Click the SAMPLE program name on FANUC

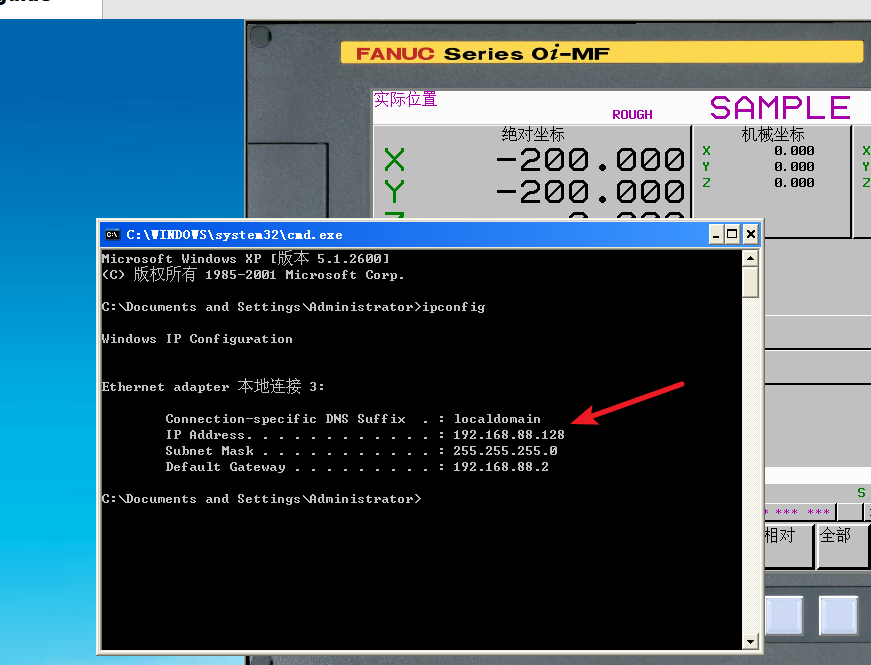tap(780, 107)
